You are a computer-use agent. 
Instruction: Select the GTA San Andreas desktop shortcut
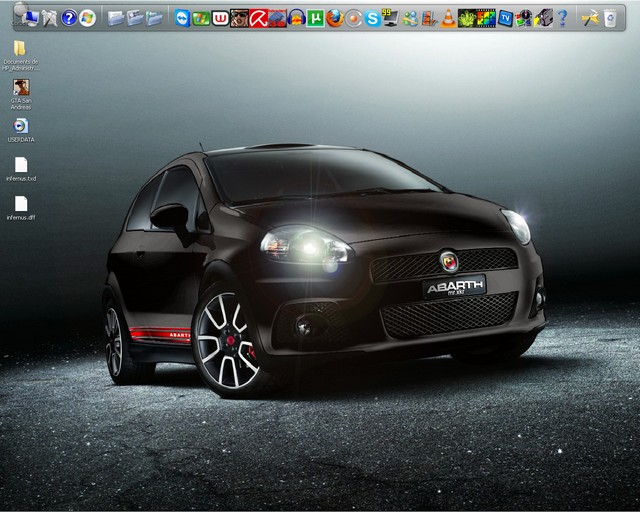(21, 94)
